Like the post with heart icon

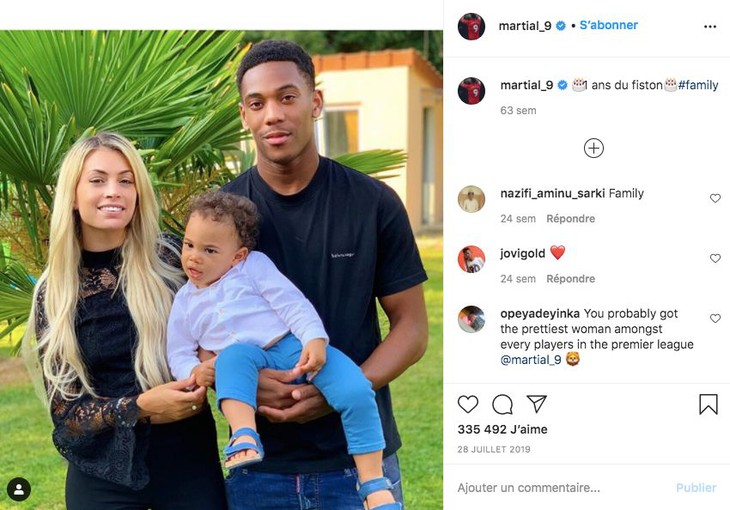468,404
